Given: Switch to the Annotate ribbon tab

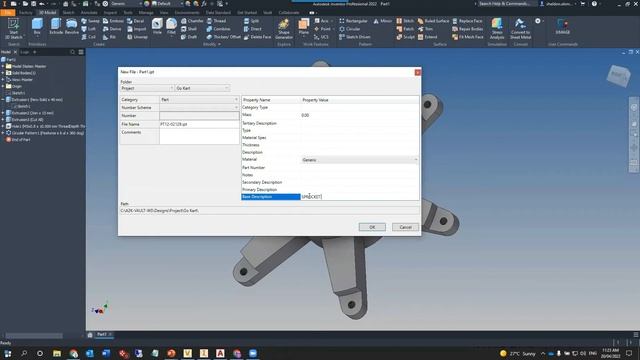Looking at the screenshot, I should pyautogui.click(x=89, y=13).
